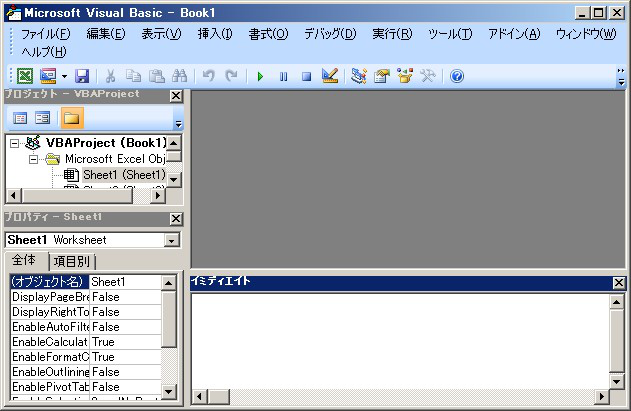Open the ヘルプ(H) menu
631x411 pixels.
coord(44,52)
